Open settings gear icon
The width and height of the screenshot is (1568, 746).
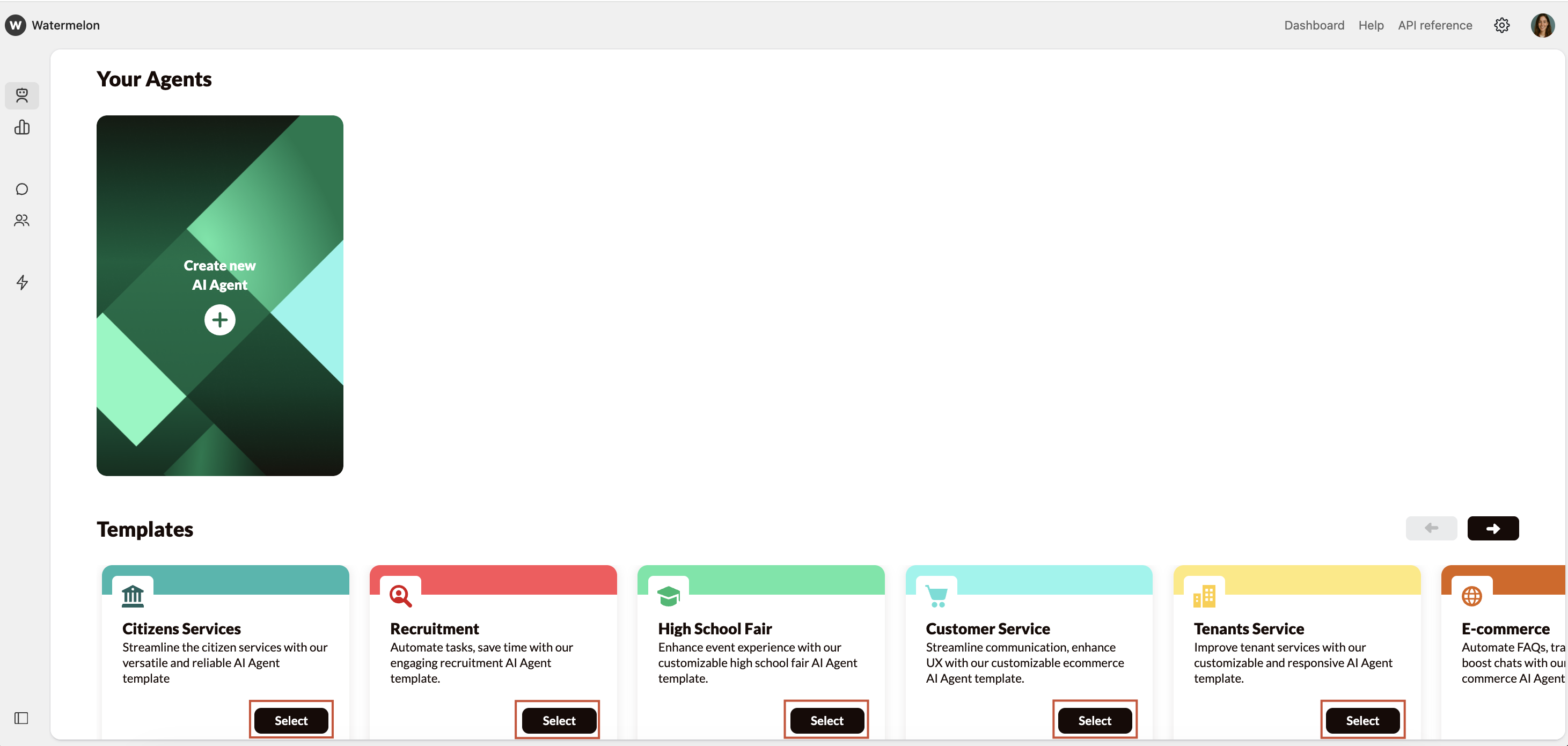pyautogui.click(x=1501, y=26)
